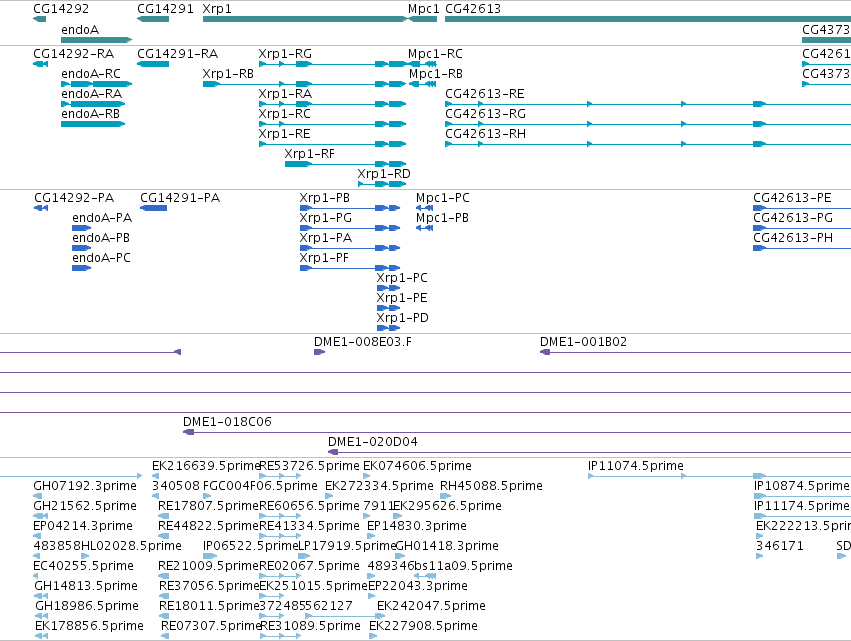Select protein label 'Xrp1-PE'
The width and height of the screenshot is (851, 641).
pyautogui.click(x=402, y=299)
